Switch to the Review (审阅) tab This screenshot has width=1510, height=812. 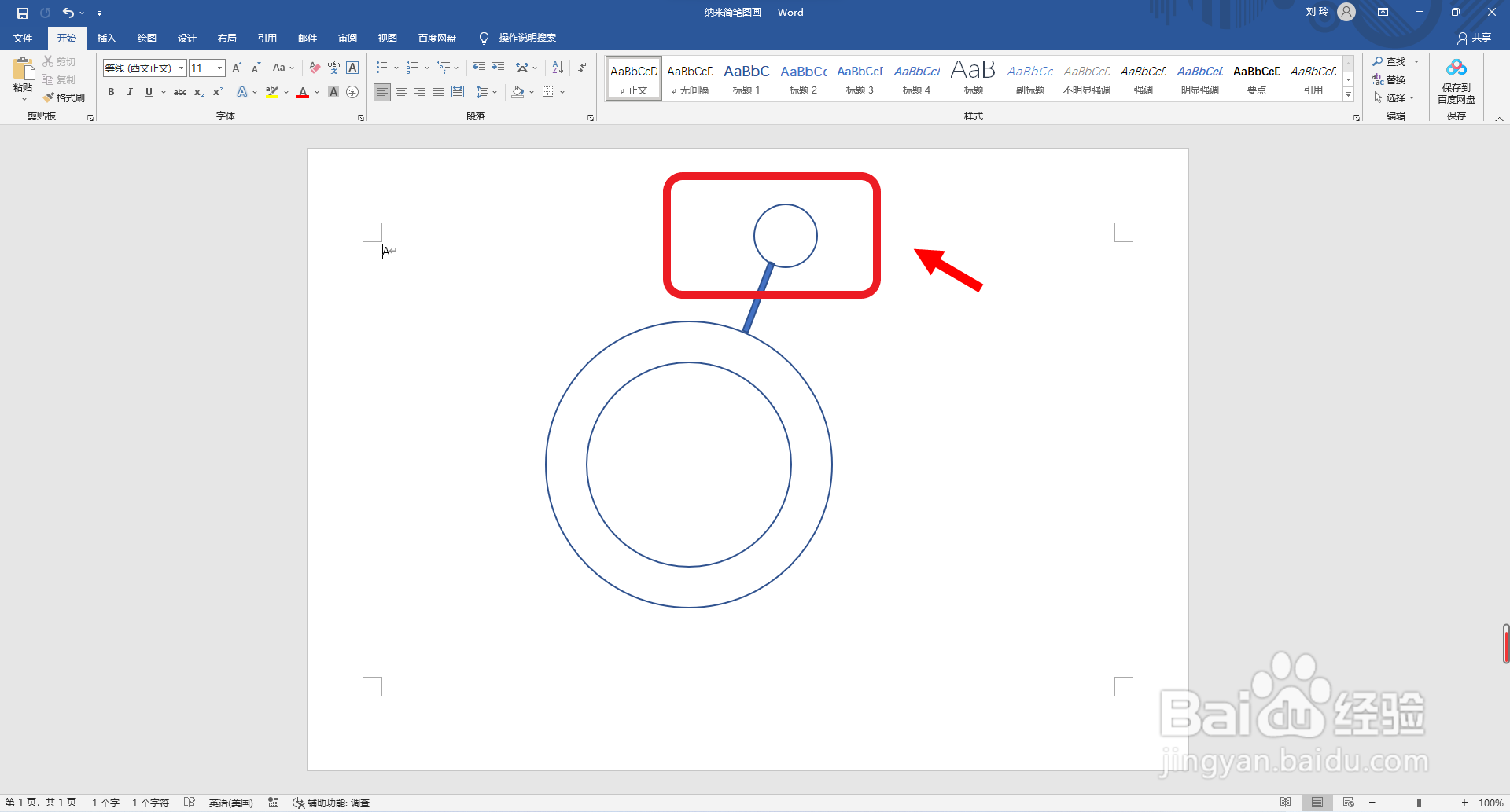click(348, 38)
